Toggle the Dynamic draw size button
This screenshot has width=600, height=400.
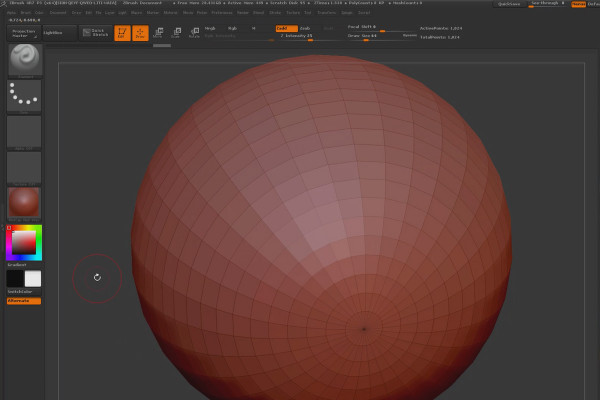point(409,35)
